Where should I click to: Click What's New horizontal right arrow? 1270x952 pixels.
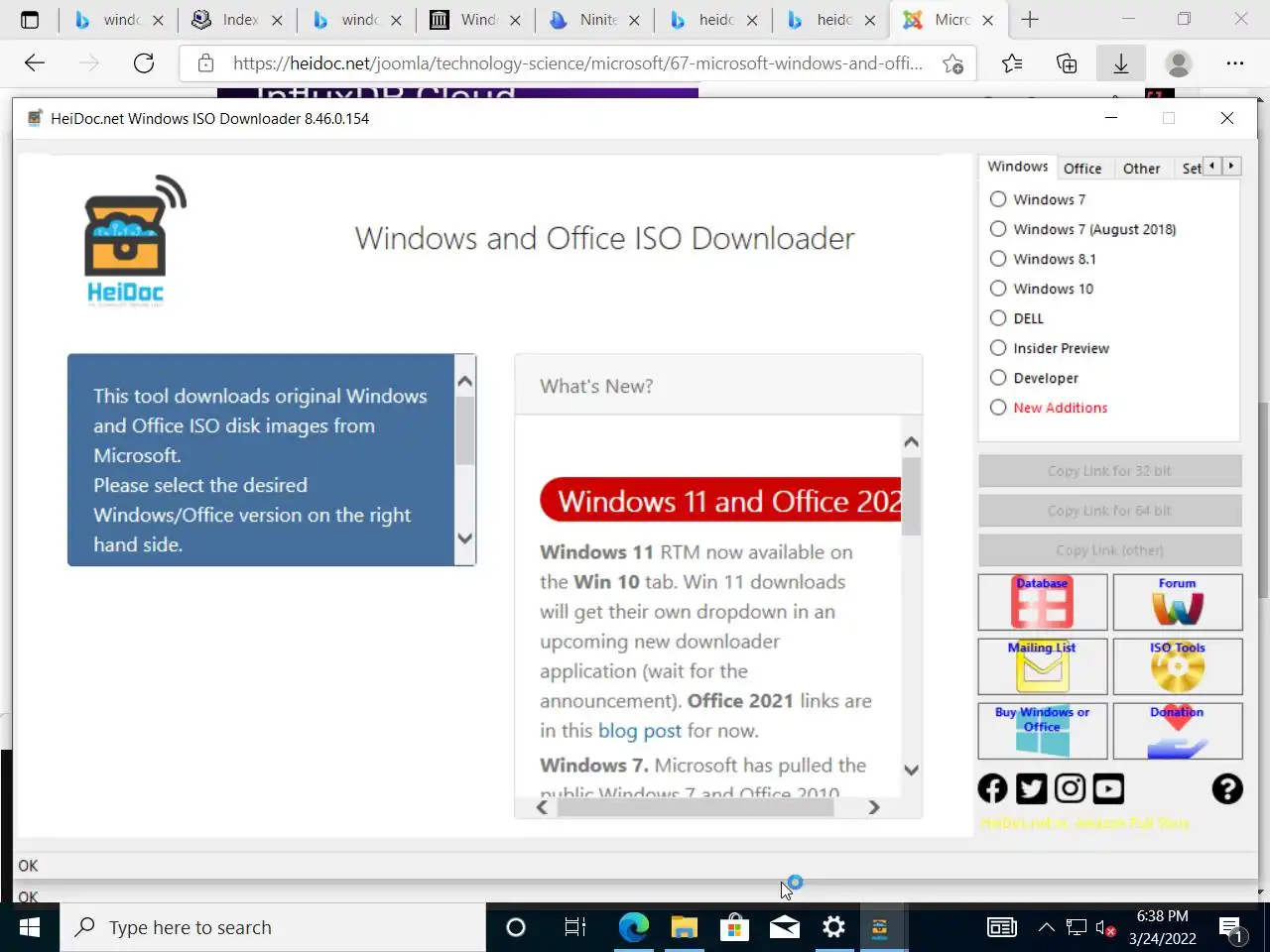(x=873, y=807)
